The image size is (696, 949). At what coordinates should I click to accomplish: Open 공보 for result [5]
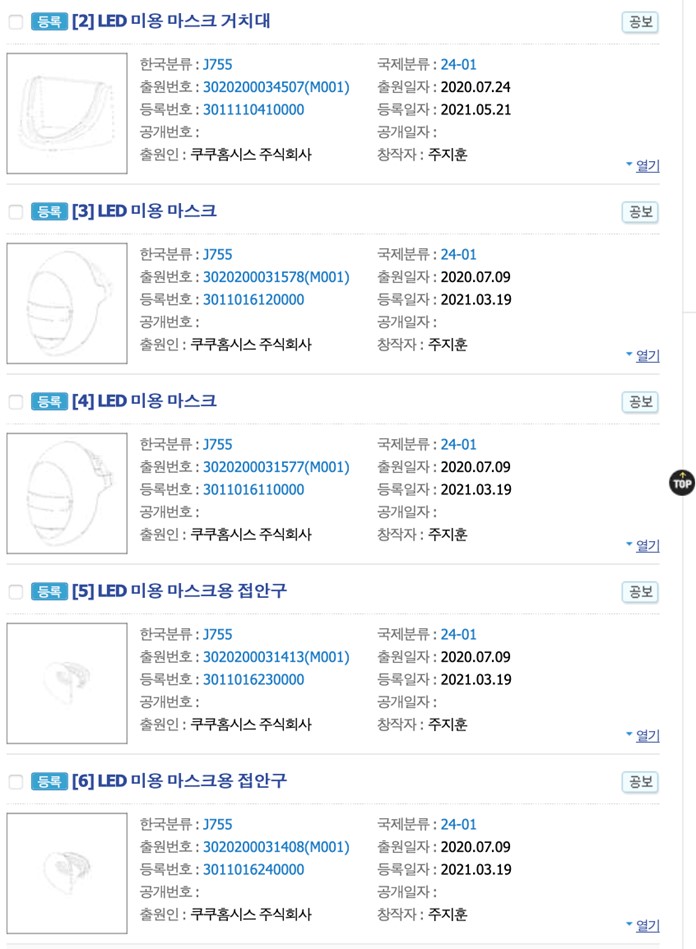640,593
